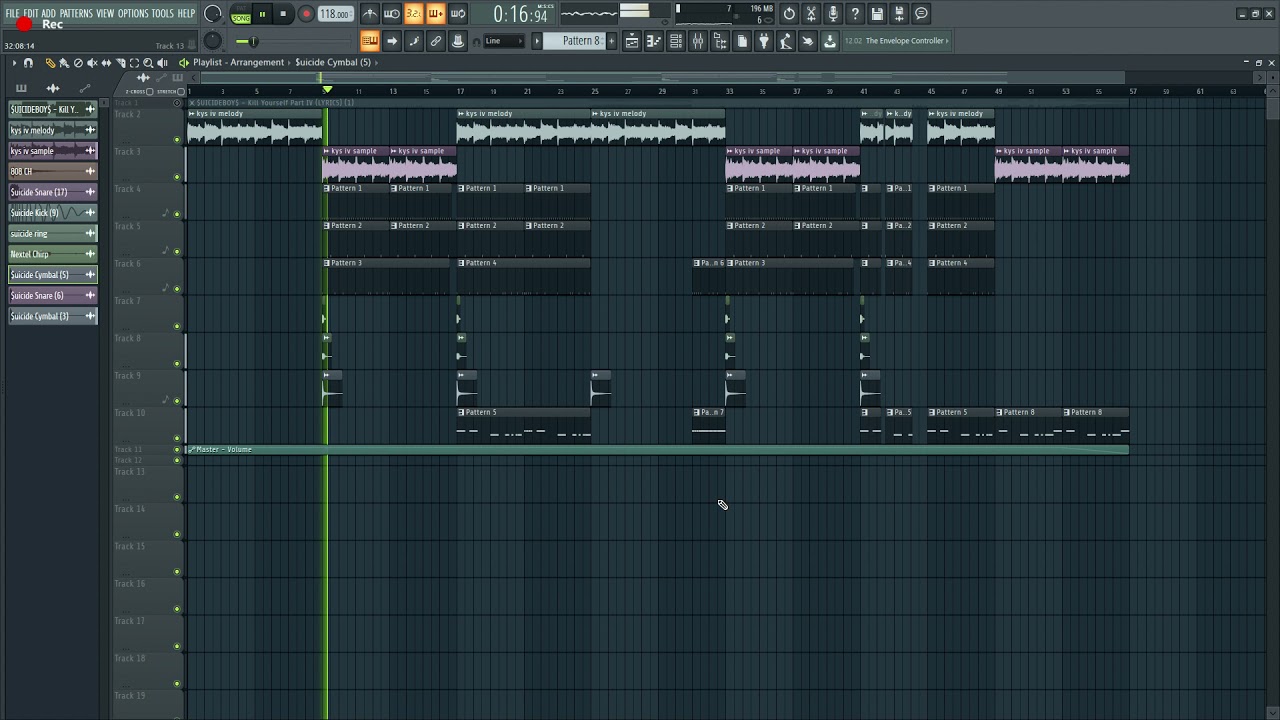
Task: Mute Track 6 with its green dot
Action: pos(178,289)
